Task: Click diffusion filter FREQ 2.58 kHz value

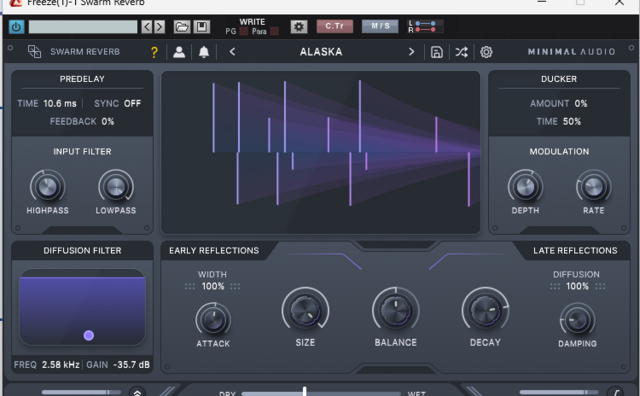Action: click(x=60, y=365)
